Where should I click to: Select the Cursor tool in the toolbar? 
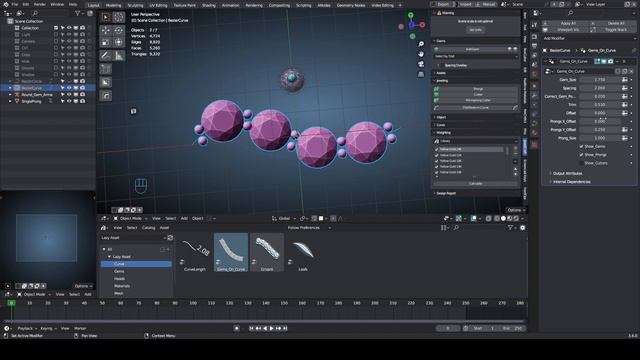click(x=119, y=17)
